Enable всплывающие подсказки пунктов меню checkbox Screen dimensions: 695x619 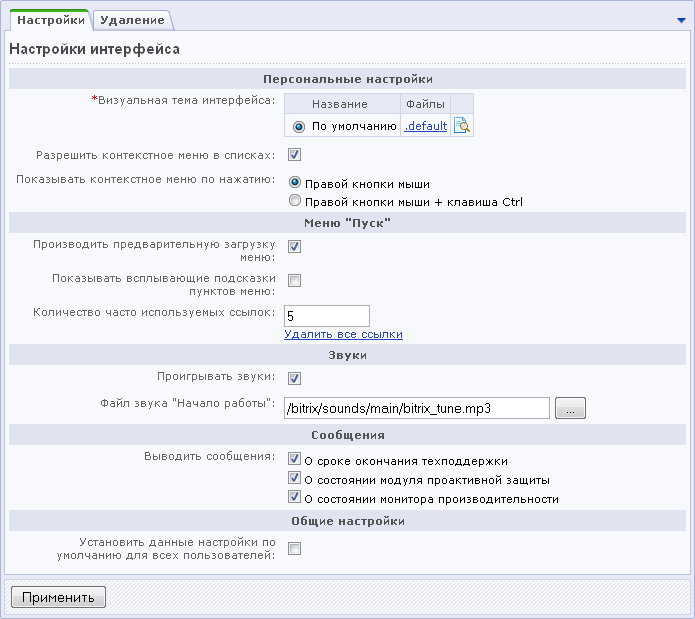[x=294, y=281]
